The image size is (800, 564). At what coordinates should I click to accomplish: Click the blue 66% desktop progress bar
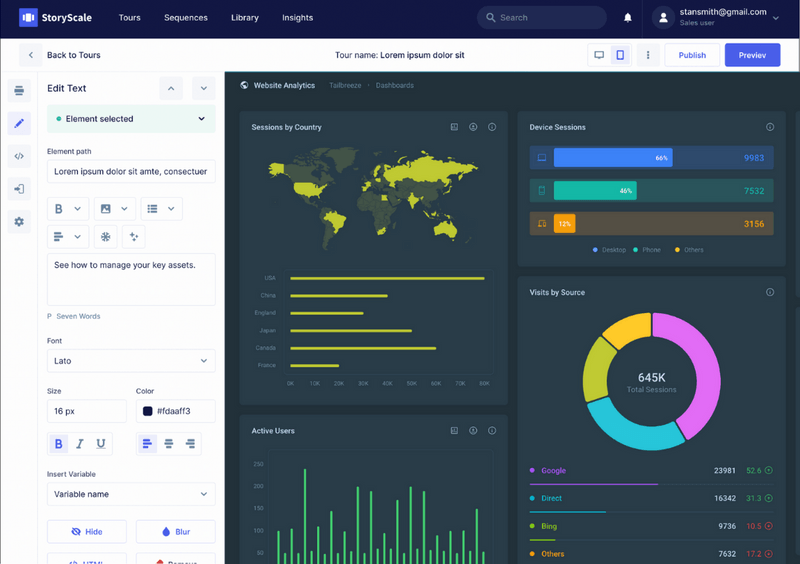(613, 158)
